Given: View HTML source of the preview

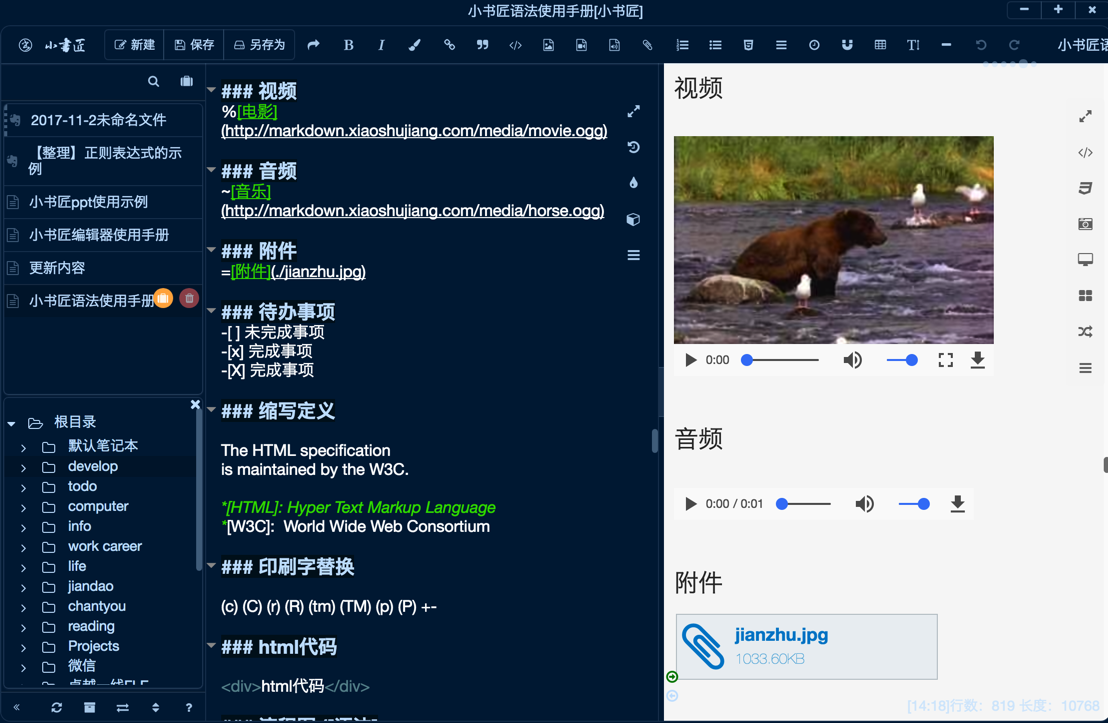Looking at the screenshot, I should (x=1085, y=152).
